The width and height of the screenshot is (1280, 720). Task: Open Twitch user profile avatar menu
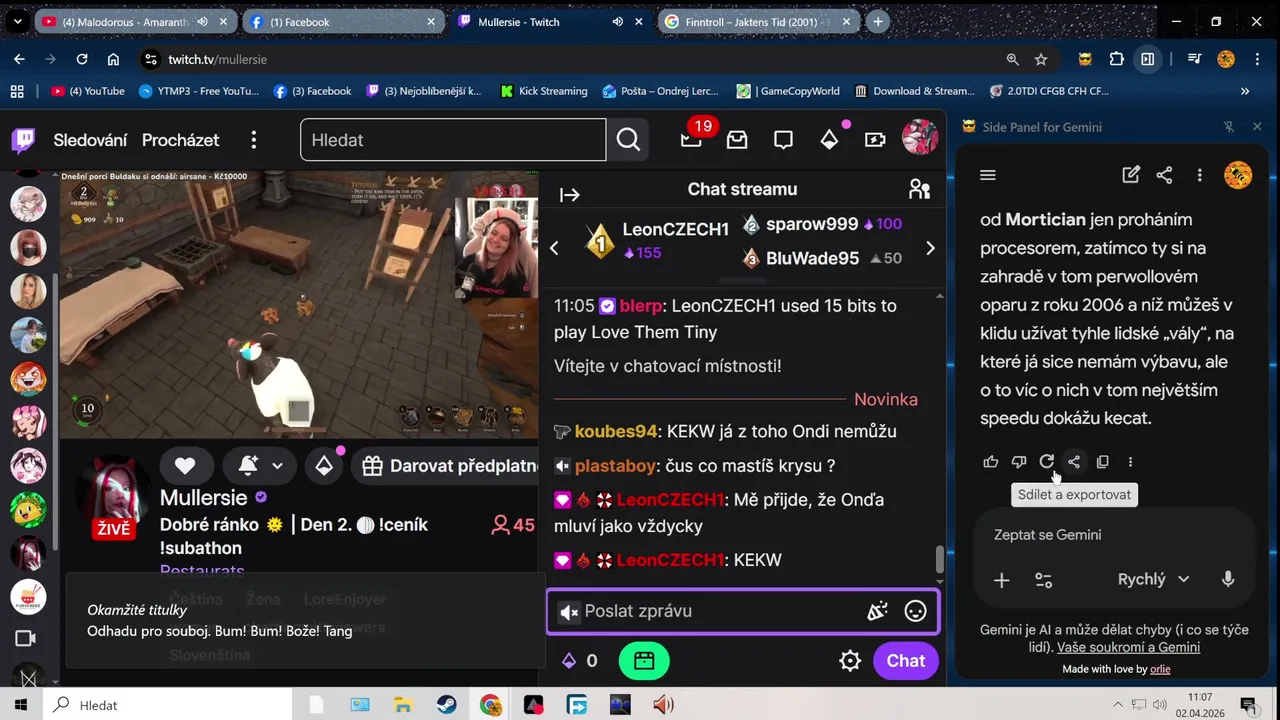click(920, 139)
